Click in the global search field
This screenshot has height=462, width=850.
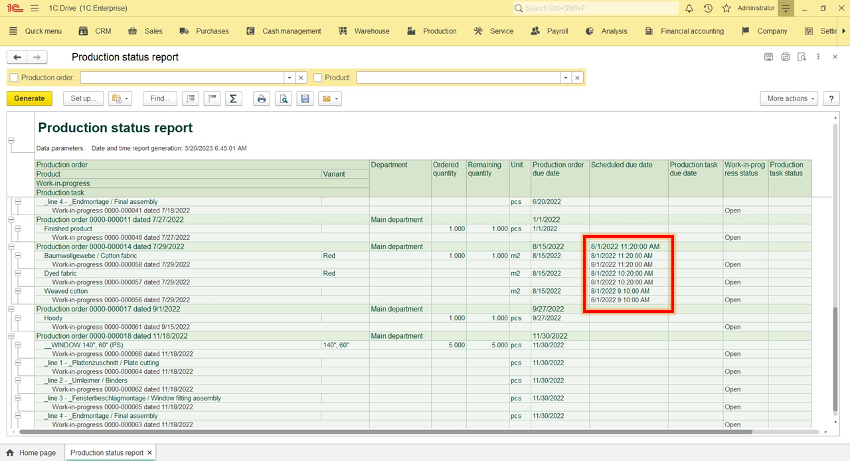click(595, 8)
